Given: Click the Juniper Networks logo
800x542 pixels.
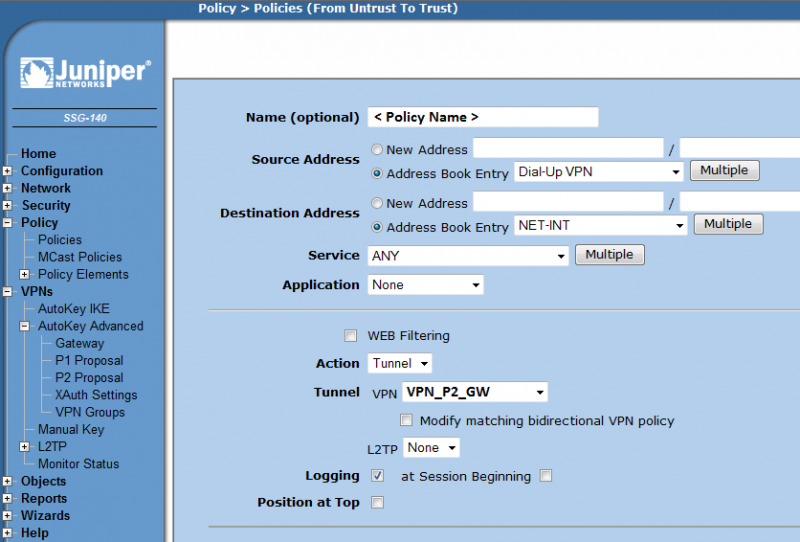Looking at the screenshot, I should [x=85, y=73].
